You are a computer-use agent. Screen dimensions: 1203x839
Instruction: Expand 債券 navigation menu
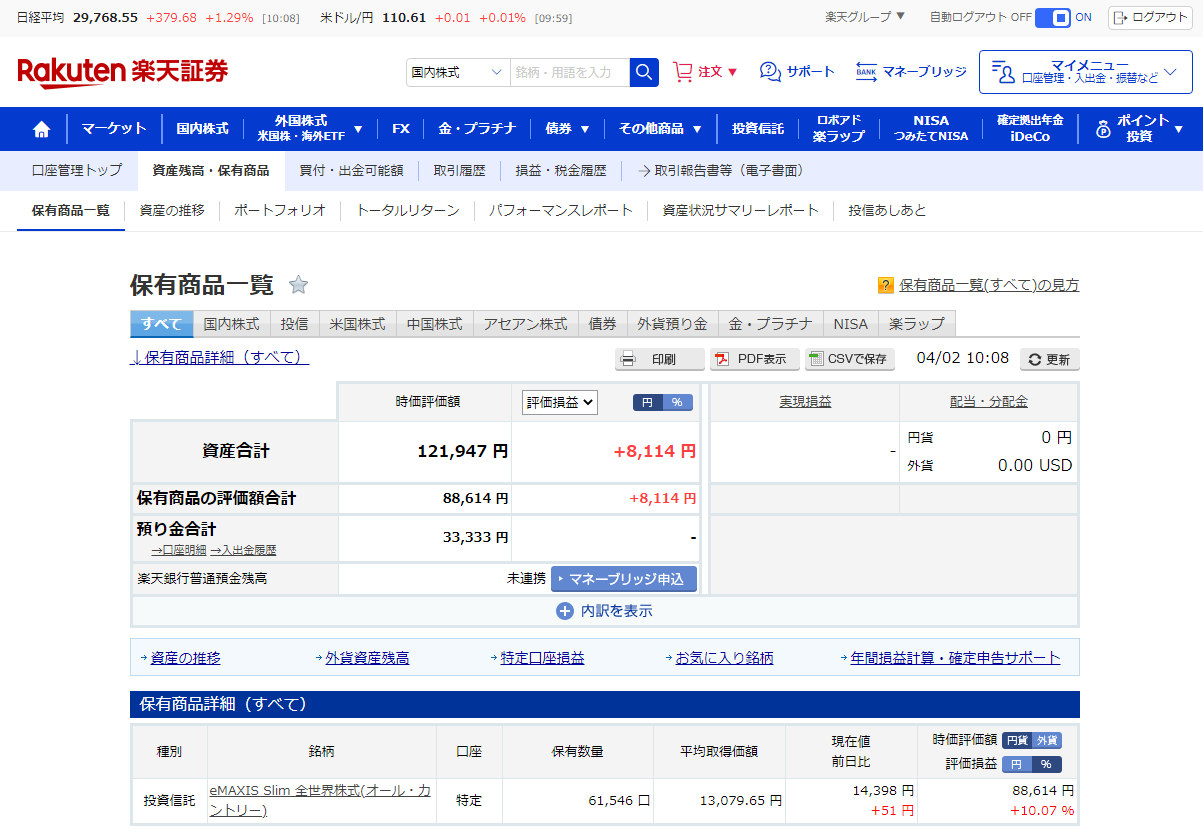[567, 129]
